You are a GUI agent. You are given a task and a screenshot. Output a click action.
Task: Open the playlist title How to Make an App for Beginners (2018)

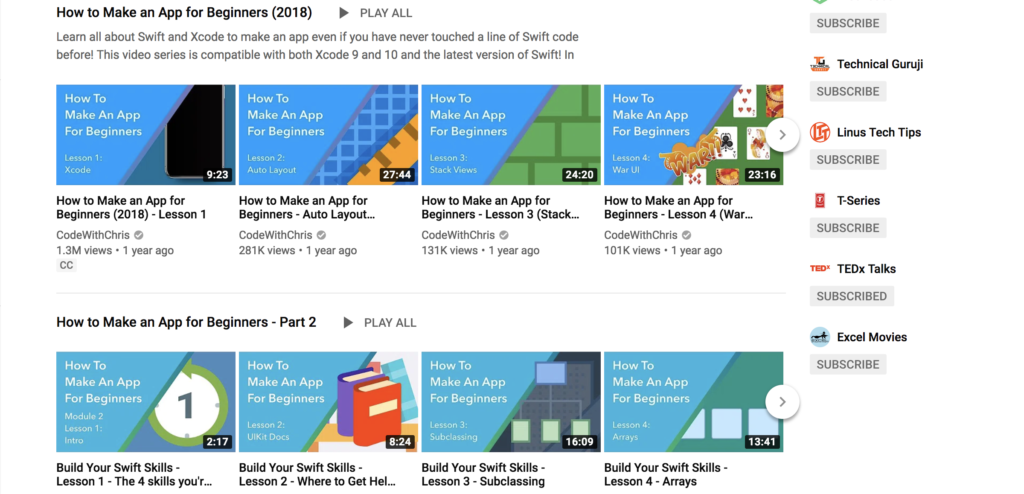(184, 12)
